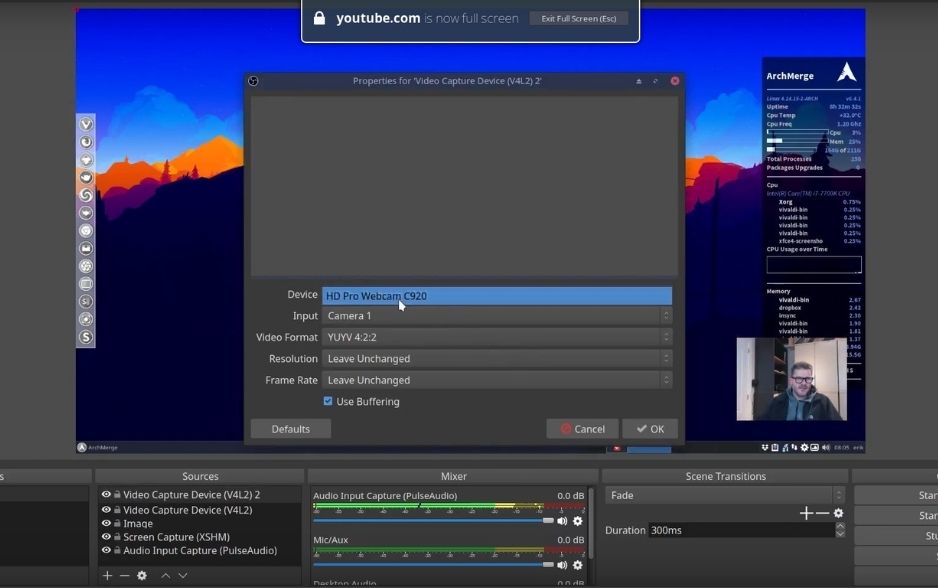Click the padlock icon beside youtube.com
Viewport: 938px width, 588px height.
[319, 18]
